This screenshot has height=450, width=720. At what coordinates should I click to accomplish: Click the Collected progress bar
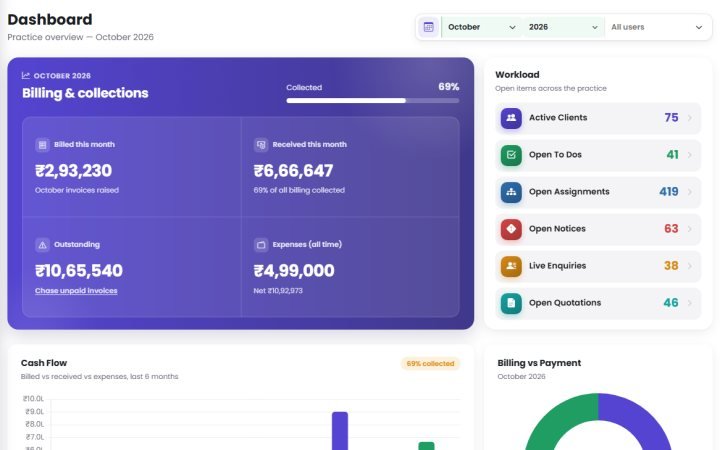(373, 101)
